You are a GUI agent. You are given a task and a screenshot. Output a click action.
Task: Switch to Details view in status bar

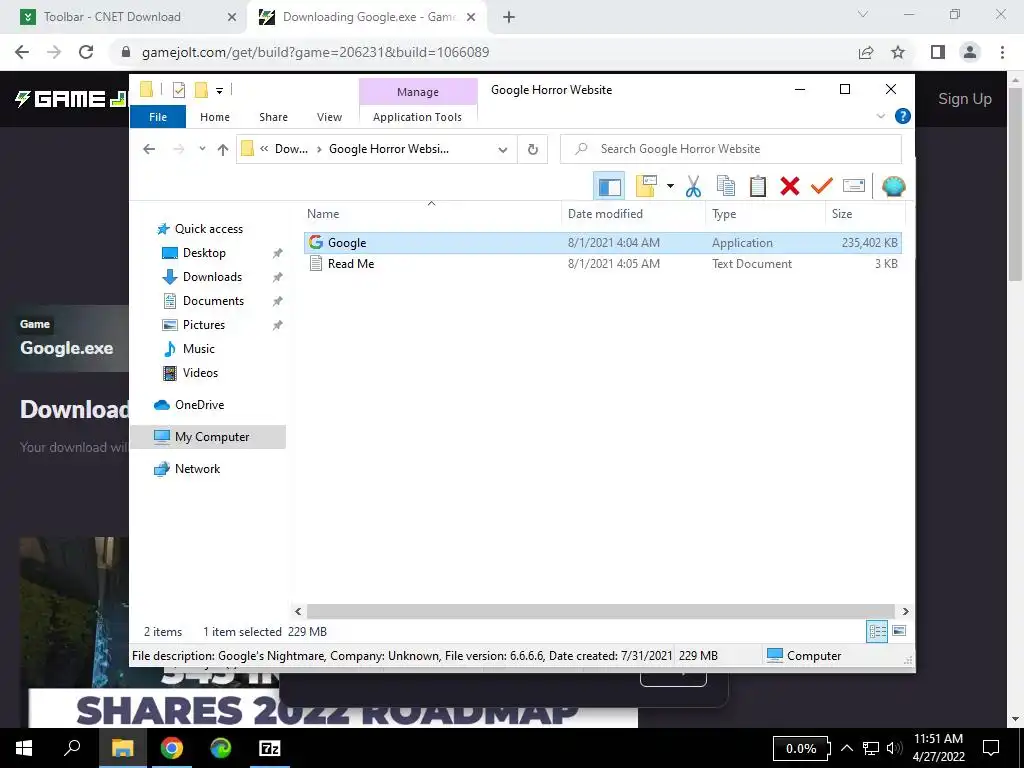tap(877, 631)
